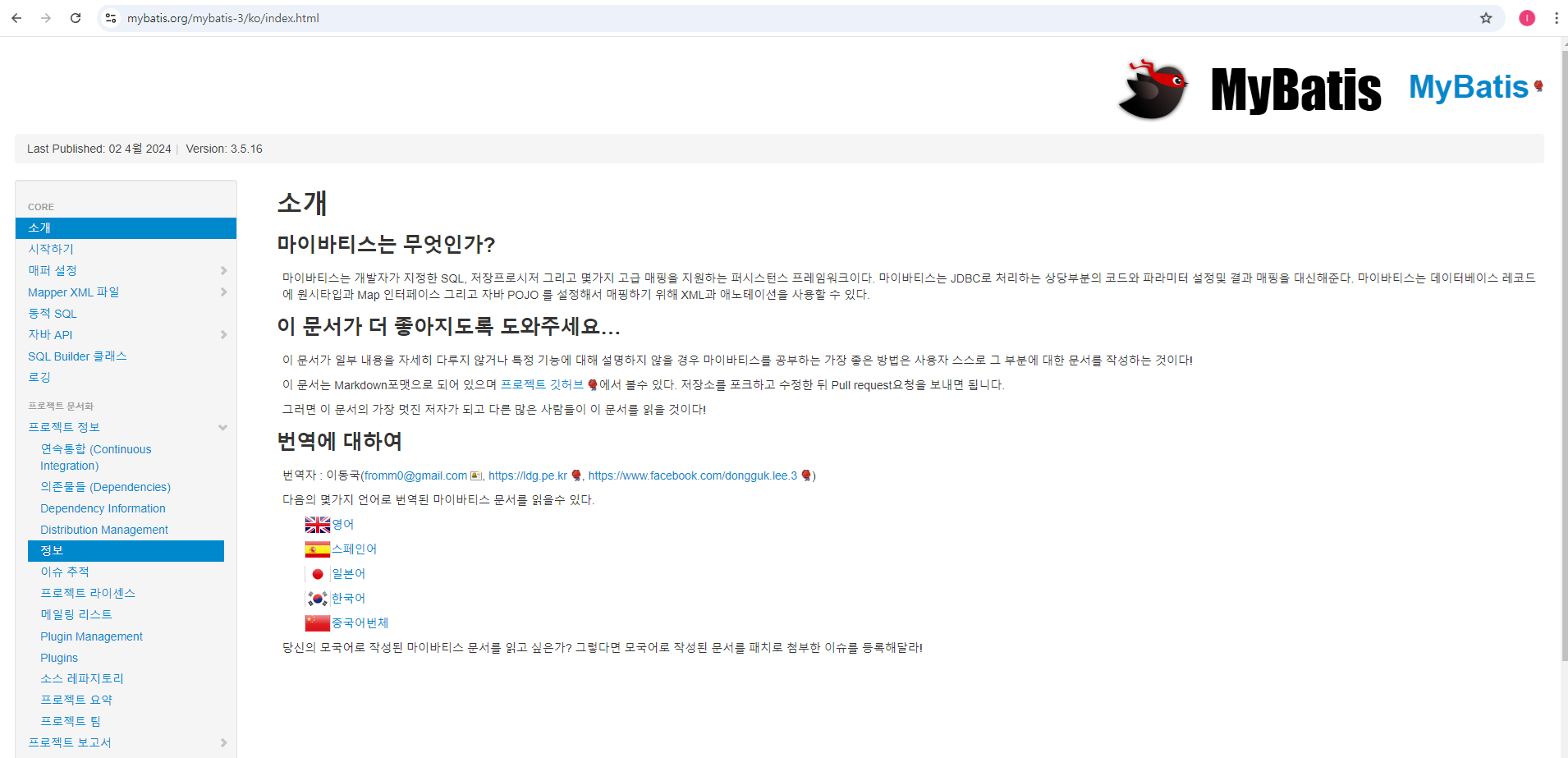Open facebook.com/dongguk.lee.3 link
The image size is (1568, 758).
click(x=693, y=475)
